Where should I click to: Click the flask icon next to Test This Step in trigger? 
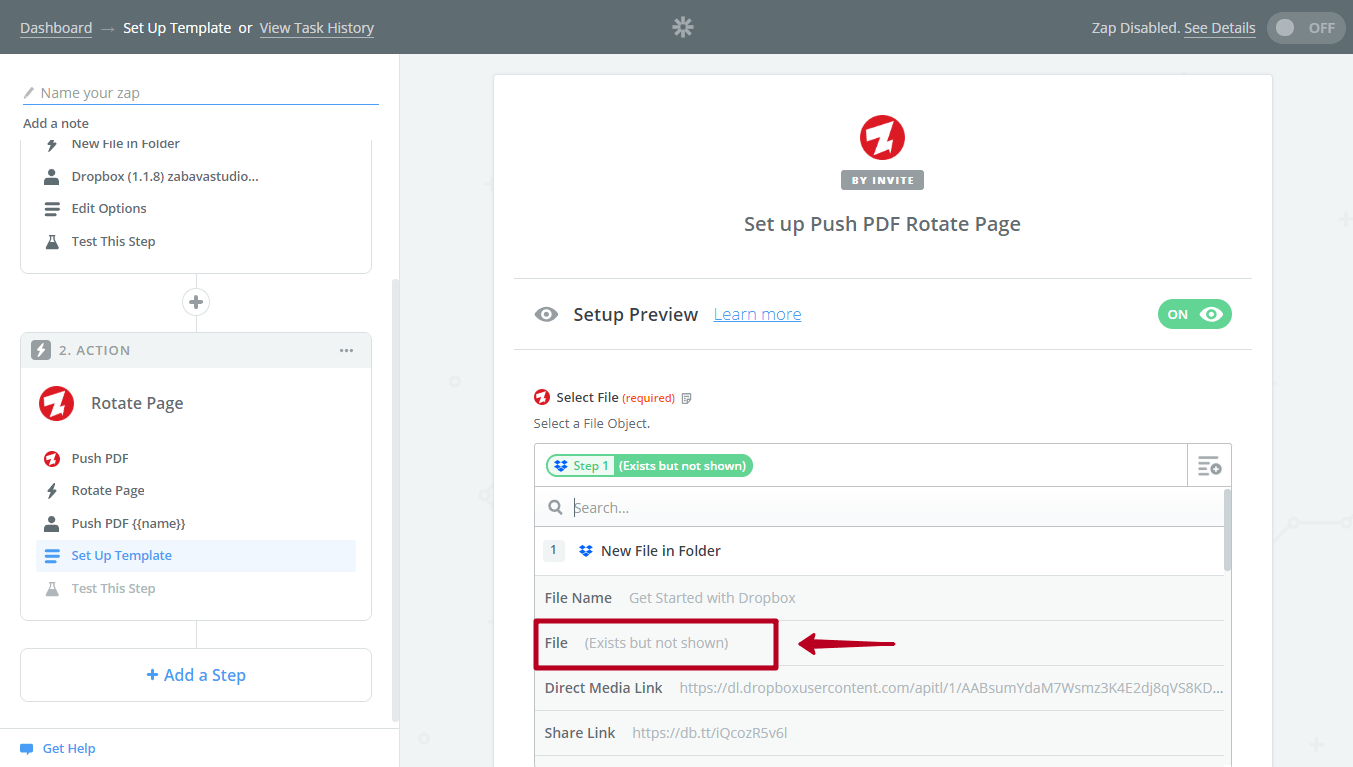point(52,241)
